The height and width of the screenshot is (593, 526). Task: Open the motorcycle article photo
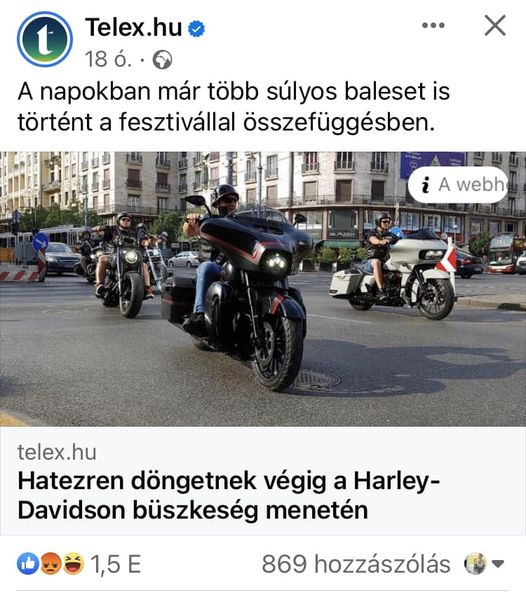click(263, 289)
